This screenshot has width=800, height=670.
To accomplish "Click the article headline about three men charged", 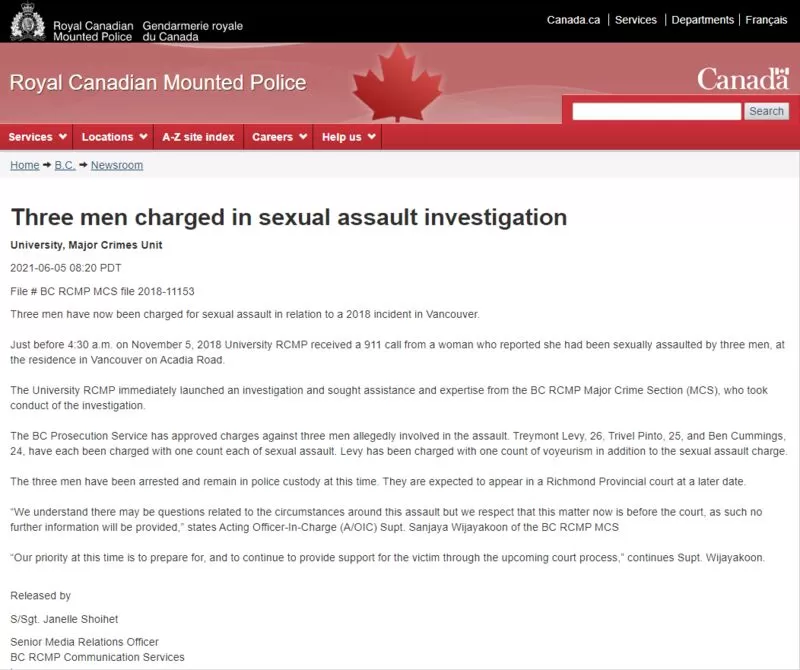I will point(289,217).
